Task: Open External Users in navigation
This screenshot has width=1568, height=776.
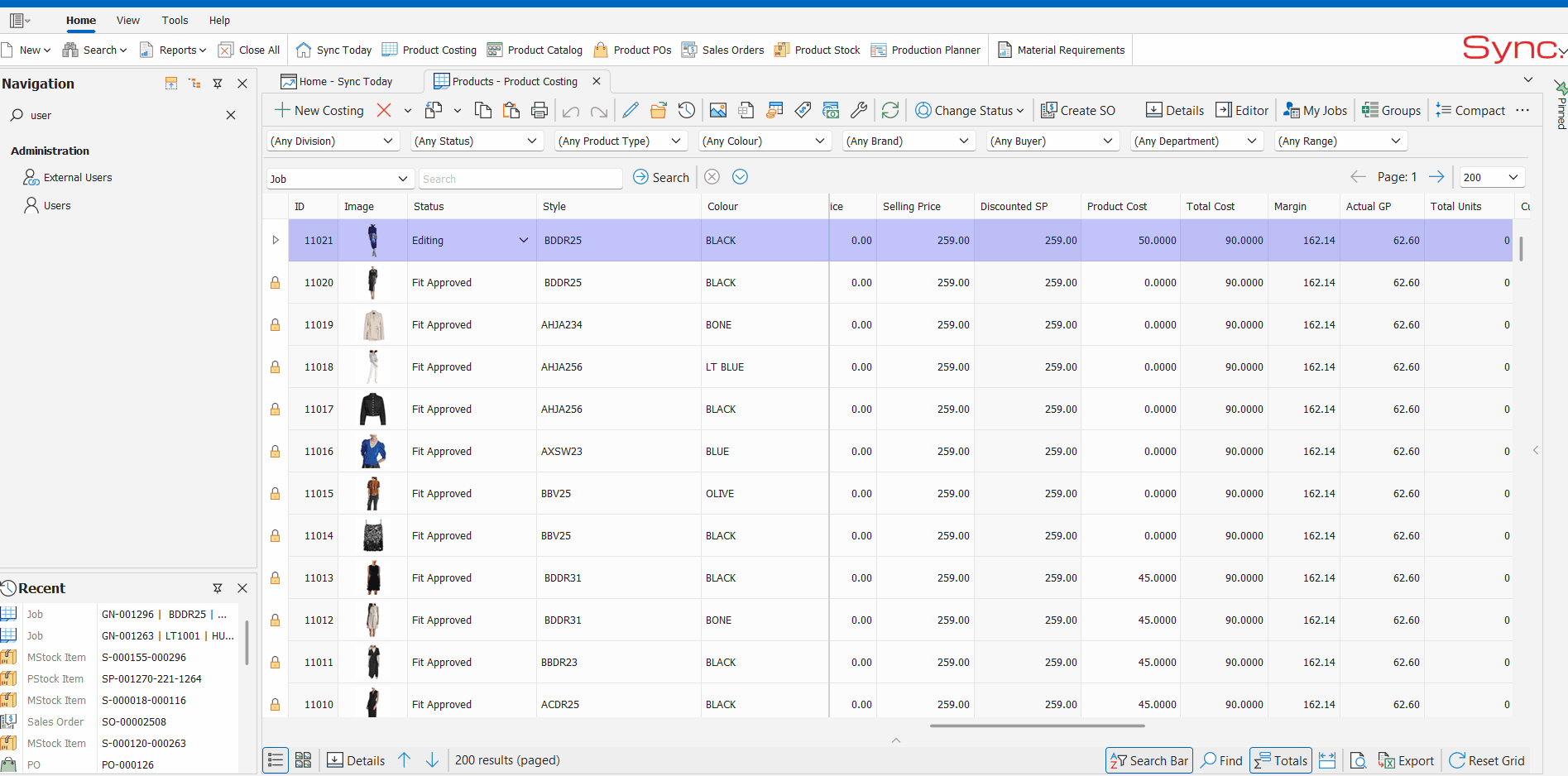Action: coord(68,177)
